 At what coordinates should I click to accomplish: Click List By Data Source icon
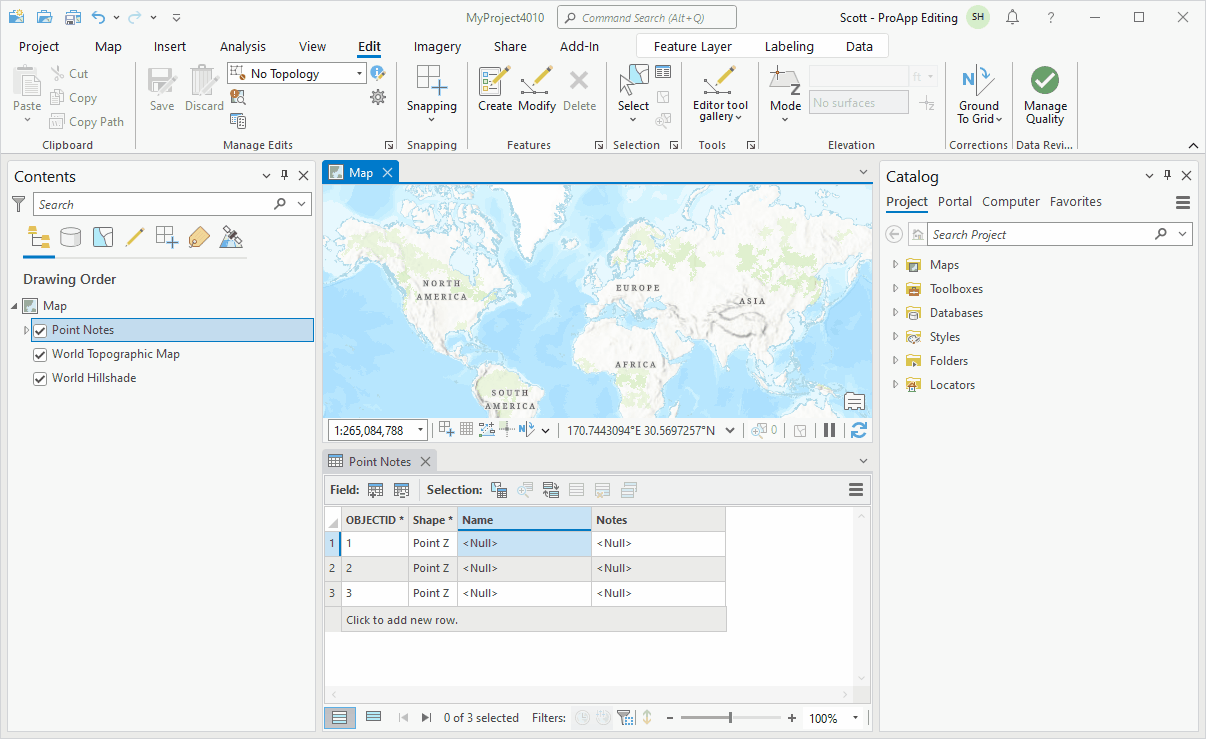click(70, 237)
